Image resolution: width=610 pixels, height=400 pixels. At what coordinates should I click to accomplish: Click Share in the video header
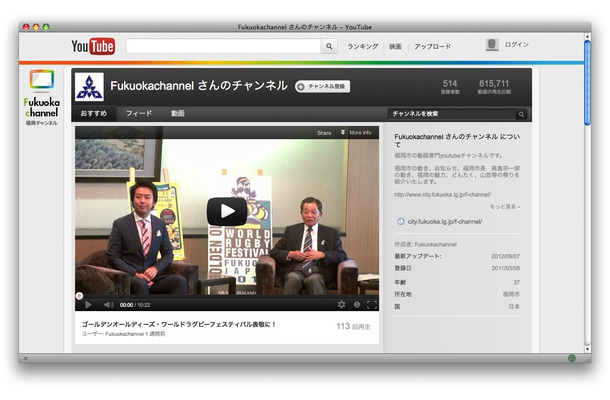point(324,133)
